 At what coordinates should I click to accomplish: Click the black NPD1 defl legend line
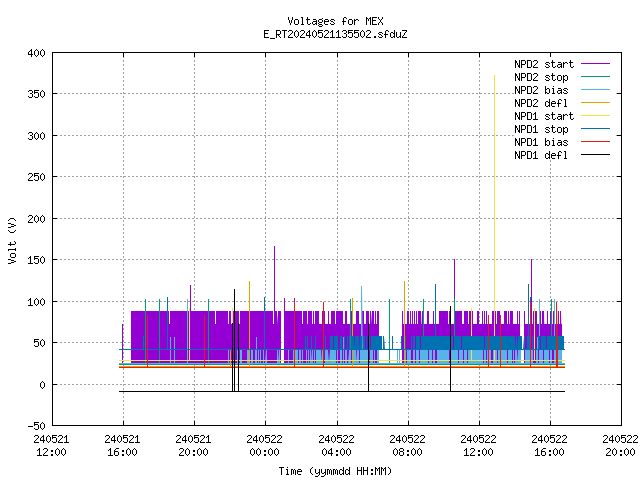[x=596, y=155]
